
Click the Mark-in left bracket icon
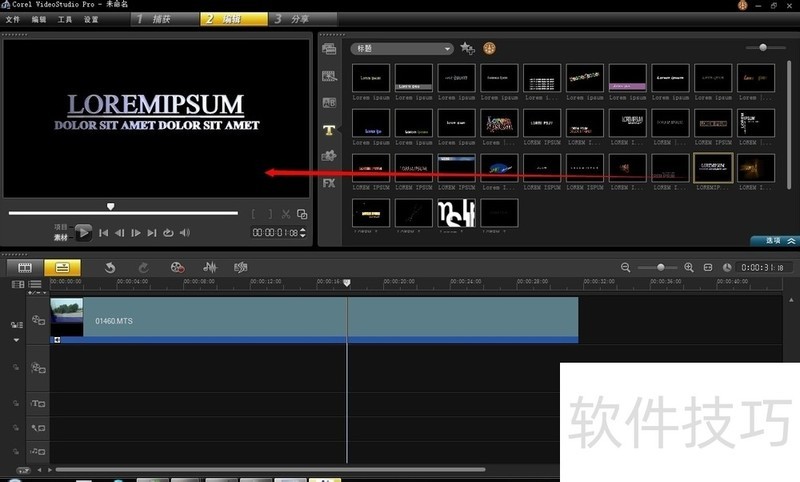point(254,214)
